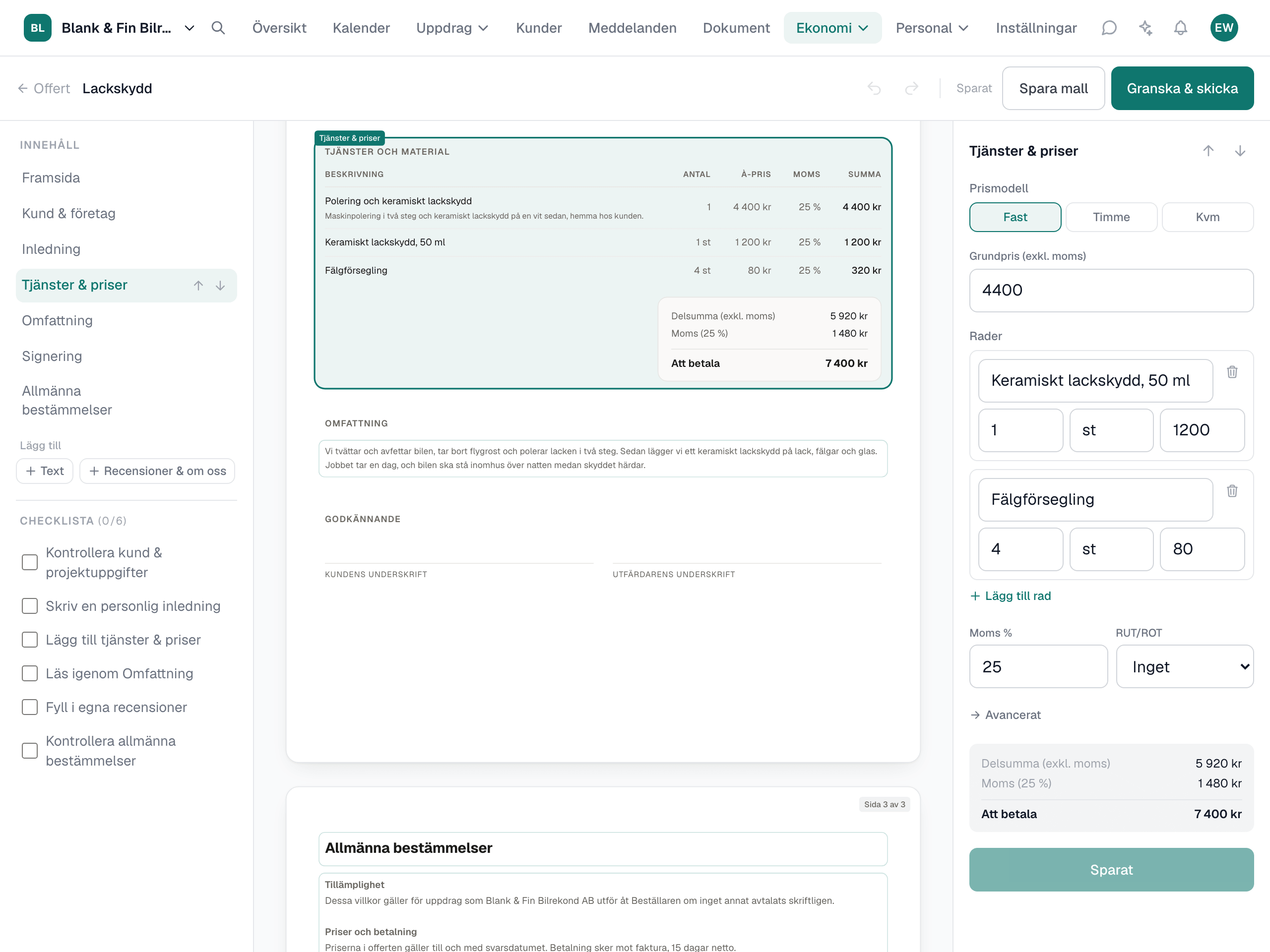
Task: Click the Moms % input field
Action: point(1038,666)
